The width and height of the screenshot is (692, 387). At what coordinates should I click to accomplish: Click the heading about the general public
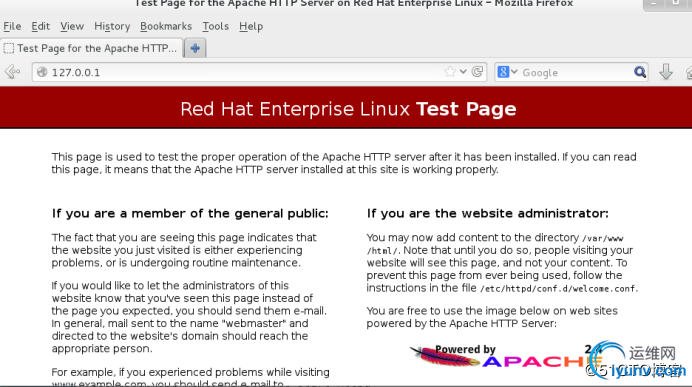tap(190, 214)
